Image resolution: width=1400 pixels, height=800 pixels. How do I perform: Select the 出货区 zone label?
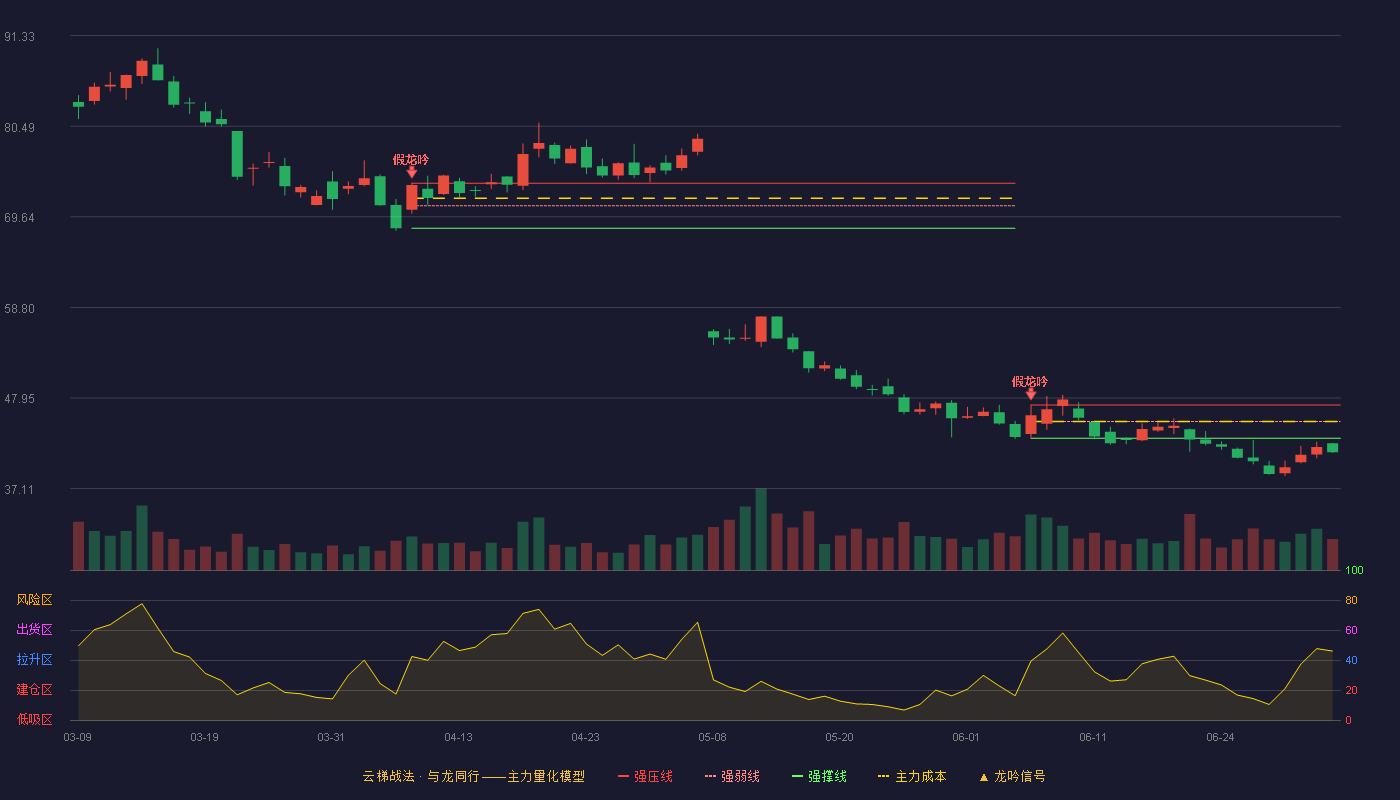[x=35, y=630]
